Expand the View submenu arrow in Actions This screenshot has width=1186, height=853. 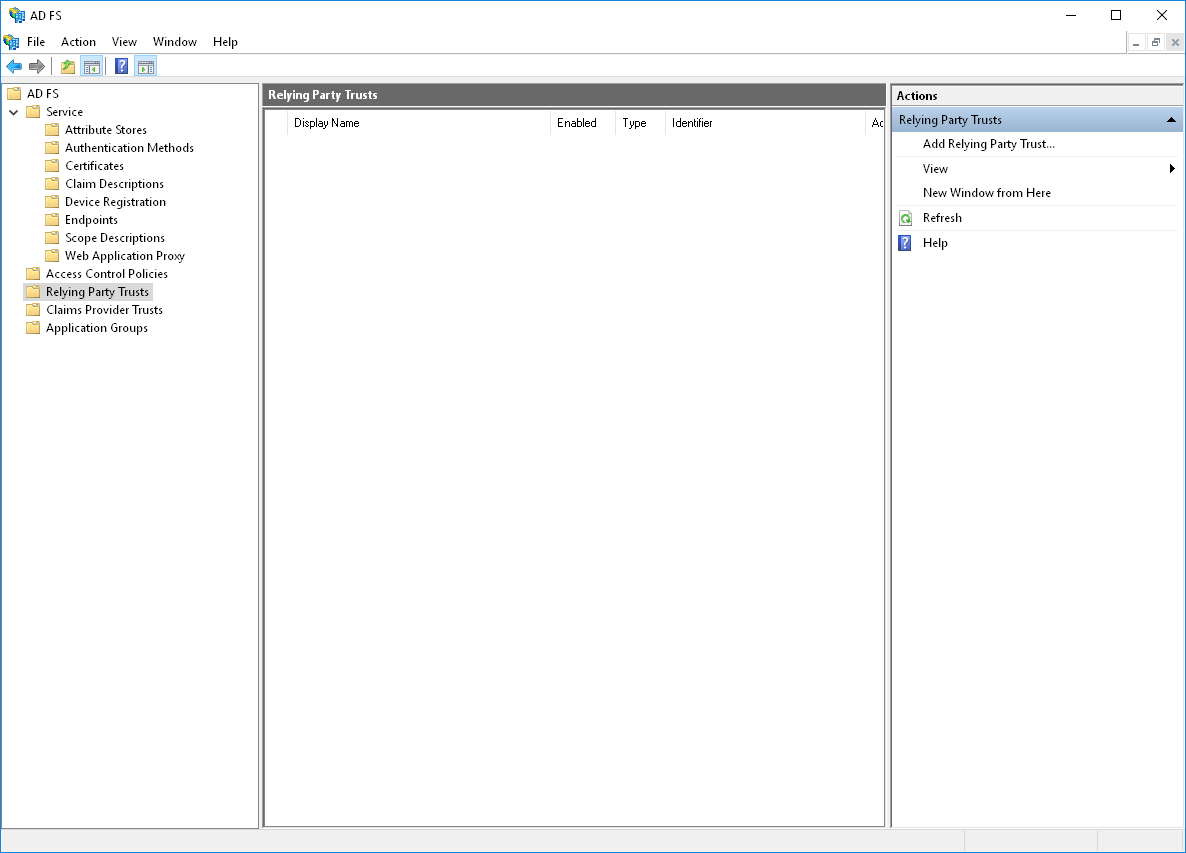pyautogui.click(x=1172, y=169)
